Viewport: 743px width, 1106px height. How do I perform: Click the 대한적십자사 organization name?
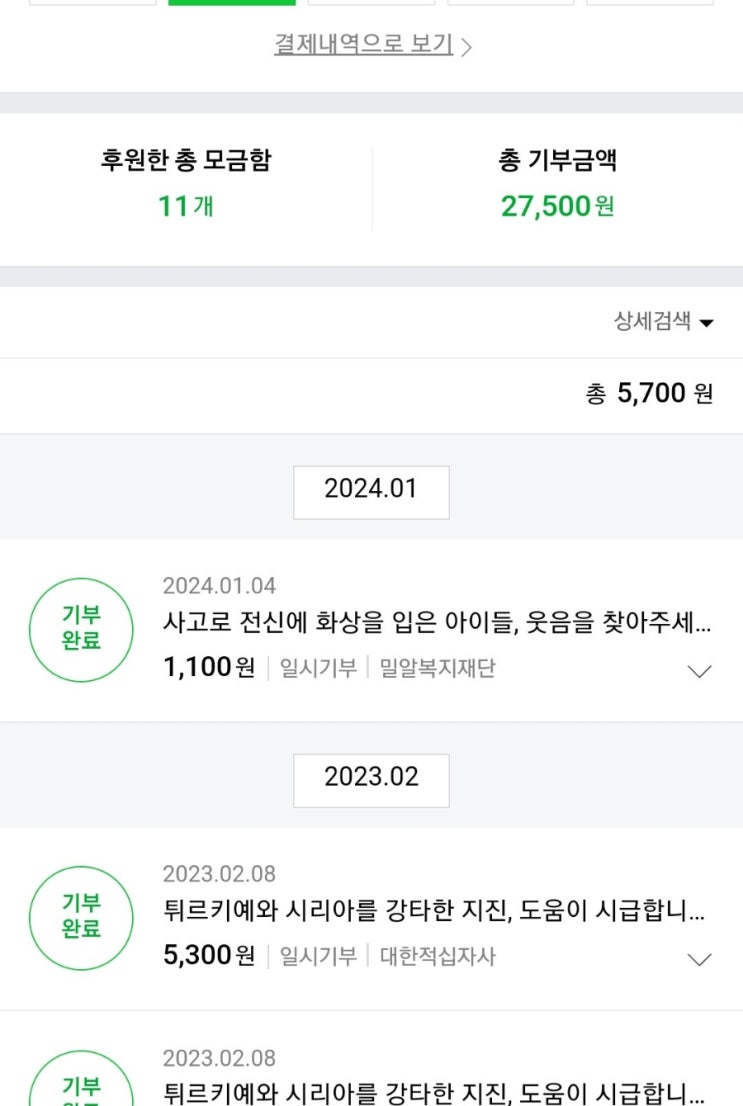coord(437,957)
